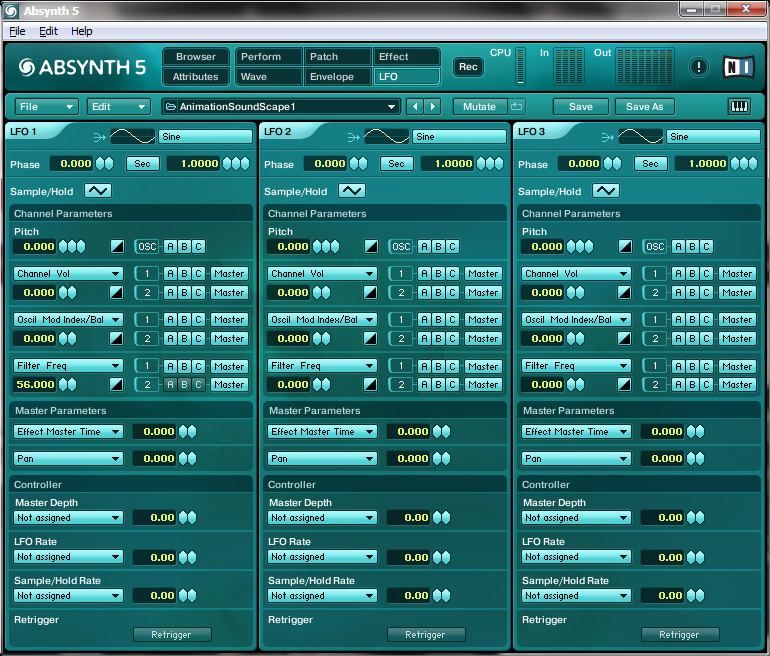Viewport: 770px width, 656px height.
Task: Adjust LFO 3 Pan depth value knobs
Action: tap(695, 459)
